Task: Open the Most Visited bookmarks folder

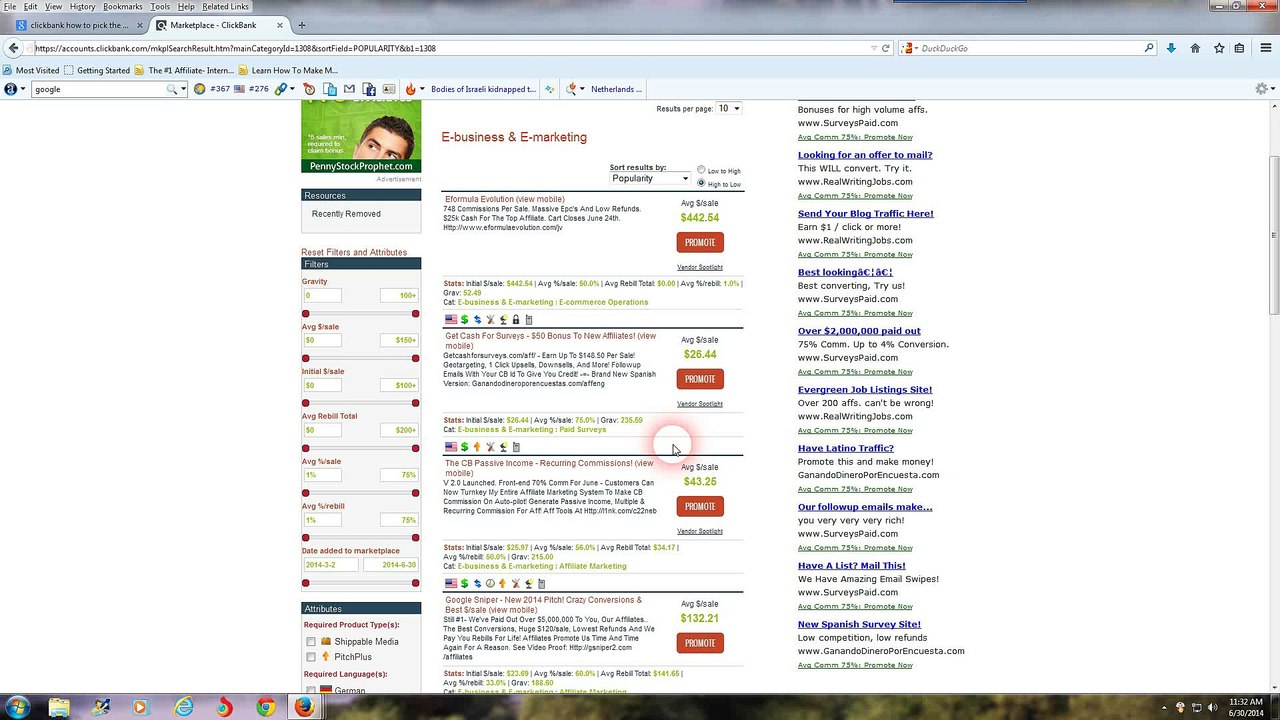Action: click(x=31, y=70)
